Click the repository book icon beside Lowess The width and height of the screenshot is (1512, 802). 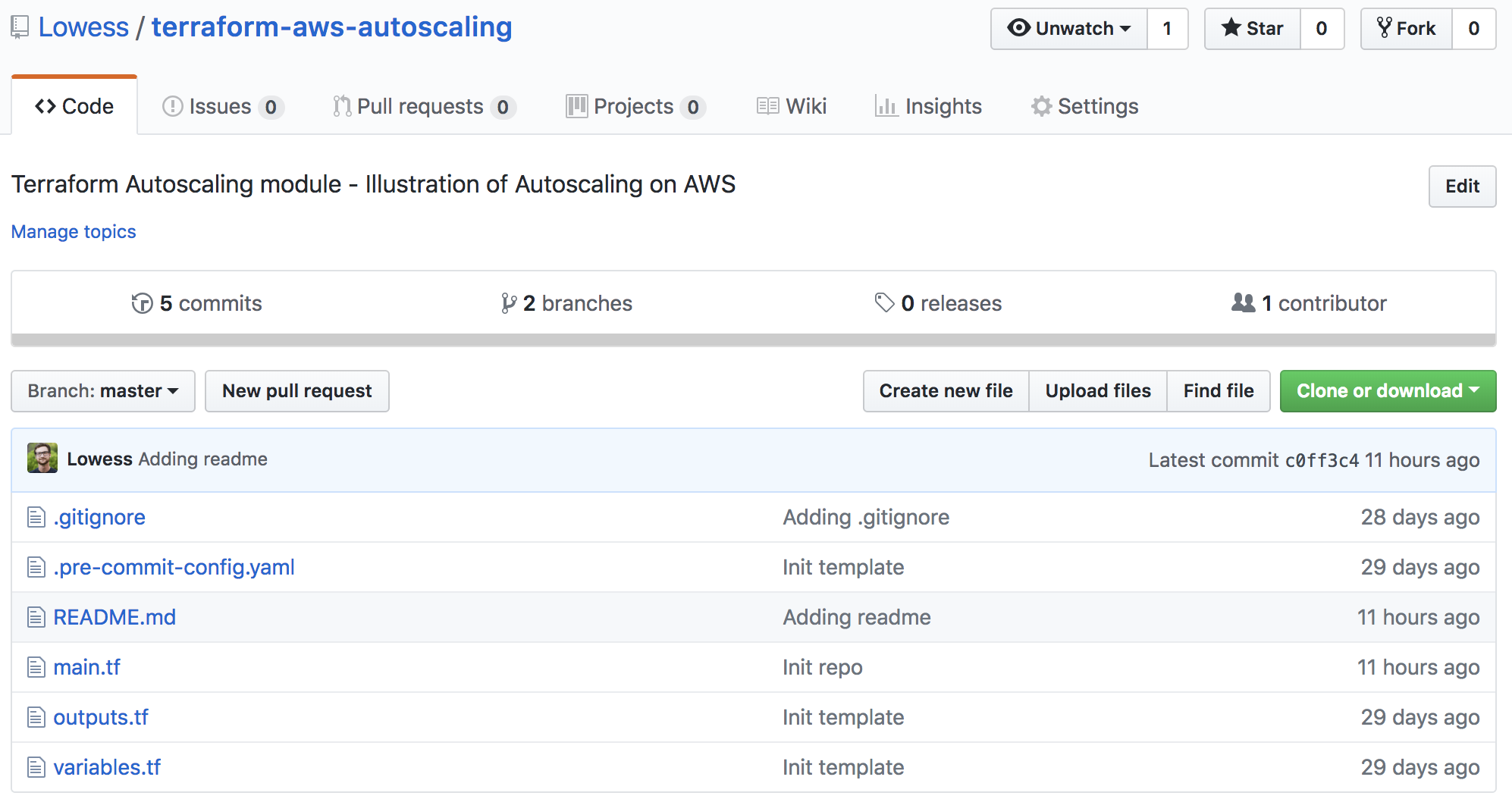coord(20,28)
